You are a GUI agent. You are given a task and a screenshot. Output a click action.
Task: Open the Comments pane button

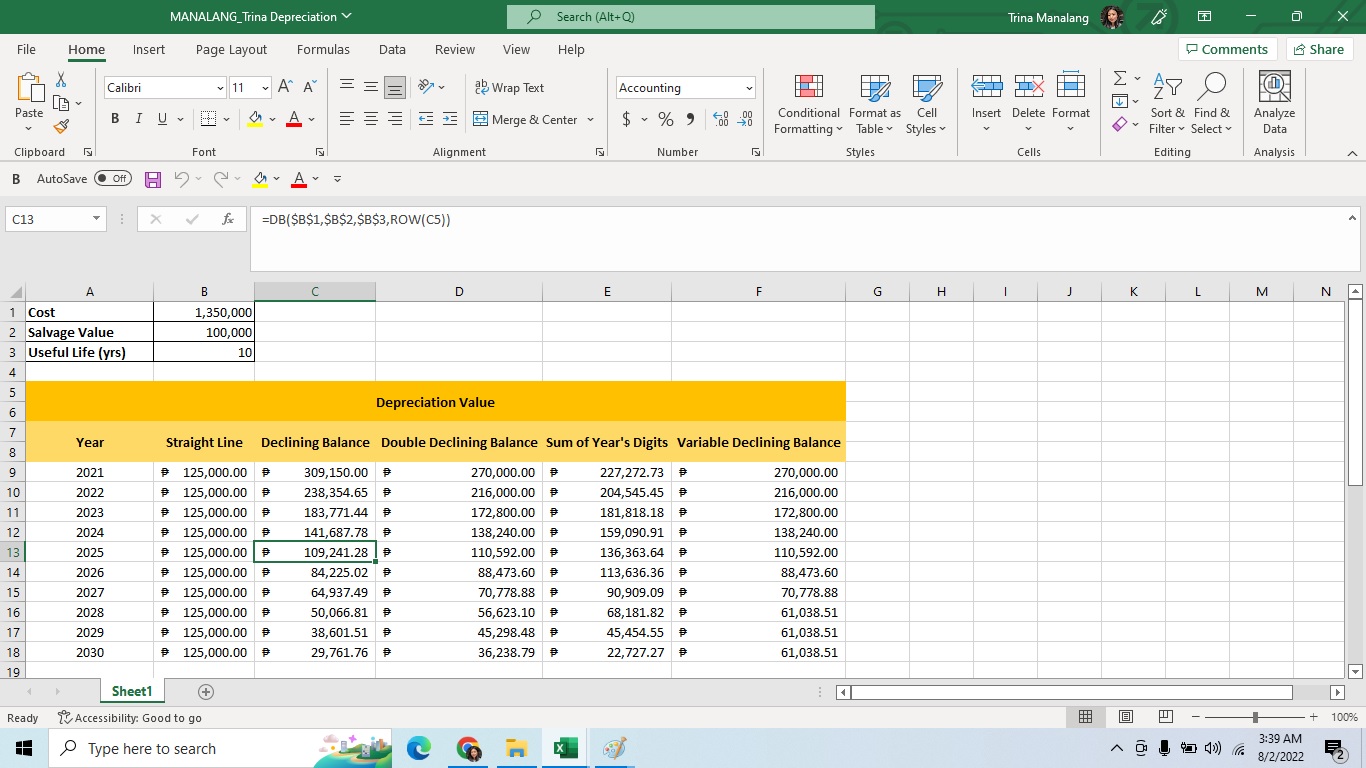point(1226,49)
